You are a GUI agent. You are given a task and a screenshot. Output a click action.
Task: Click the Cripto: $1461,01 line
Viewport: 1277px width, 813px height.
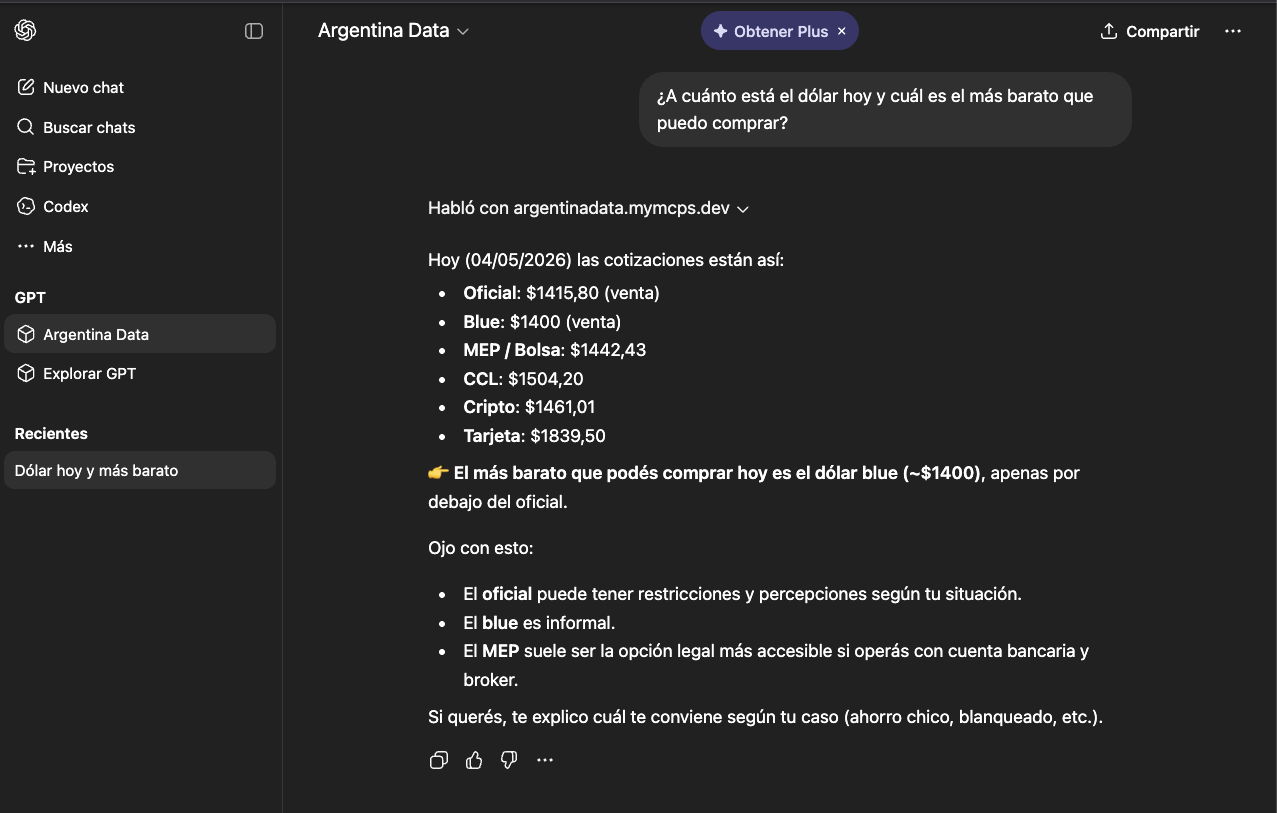[529, 407]
